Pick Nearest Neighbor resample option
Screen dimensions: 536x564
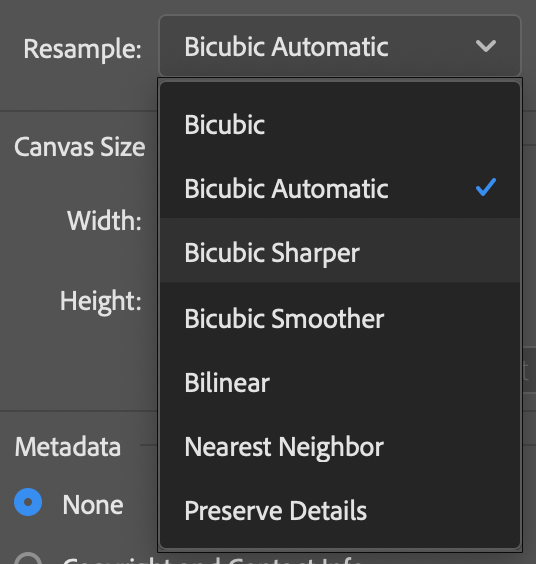(x=340, y=447)
